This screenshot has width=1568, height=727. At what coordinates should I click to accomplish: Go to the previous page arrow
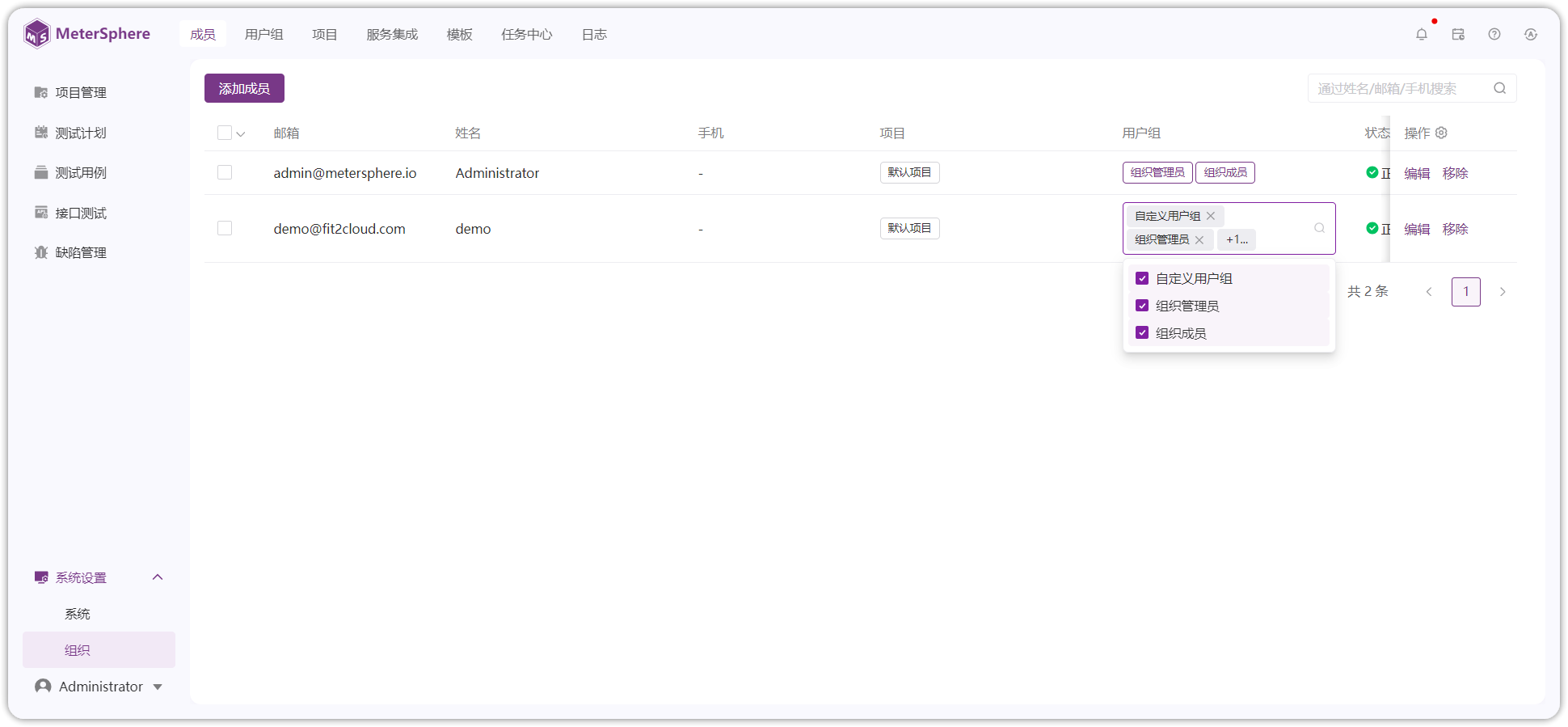click(1429, 292)
